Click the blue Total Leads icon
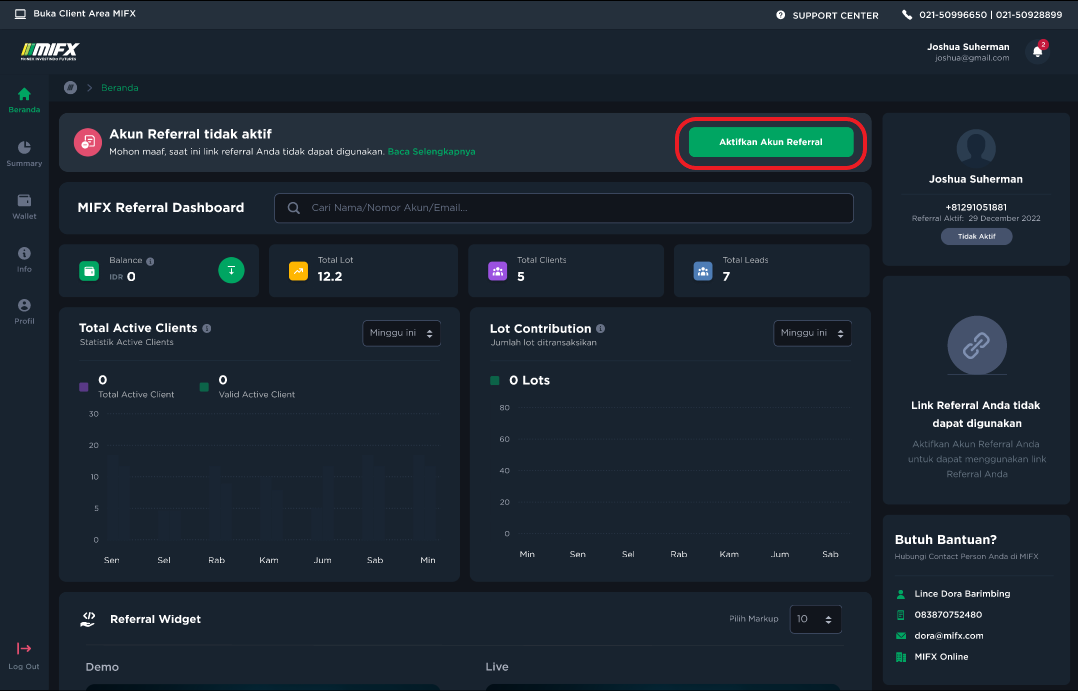This screenshot has height=691, width=1078. 703,271
